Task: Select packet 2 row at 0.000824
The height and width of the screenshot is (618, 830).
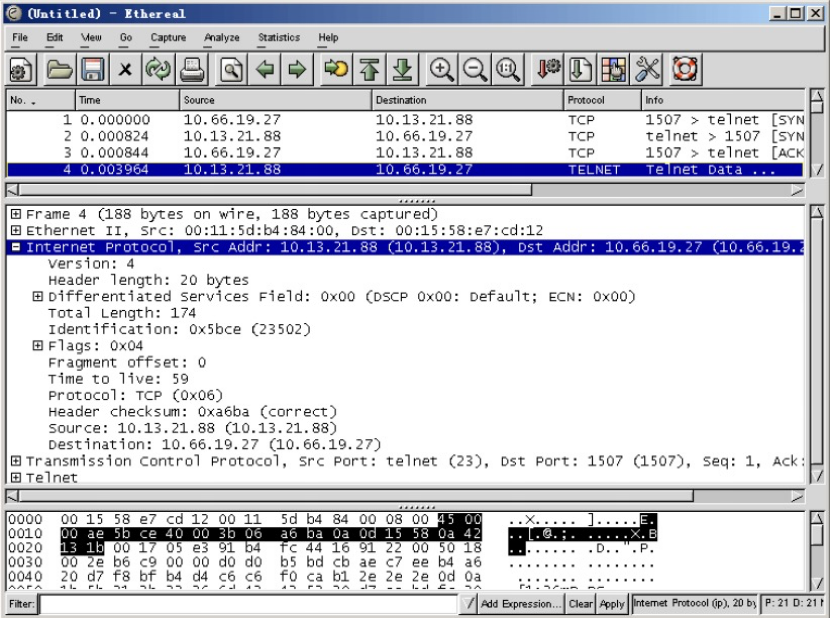Action: (x=405, y=136)
